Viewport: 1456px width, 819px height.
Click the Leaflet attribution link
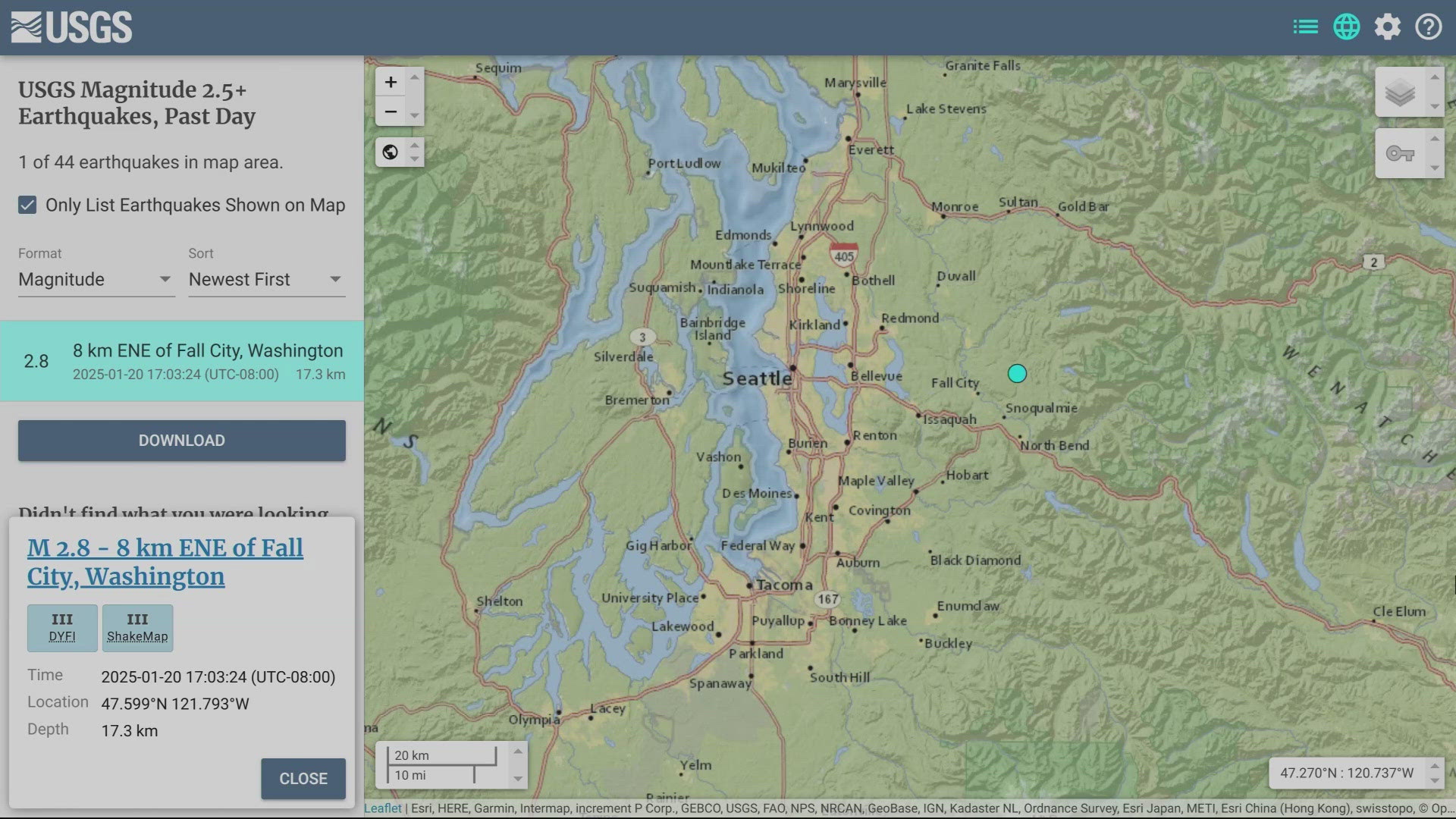tap(382, 808)
